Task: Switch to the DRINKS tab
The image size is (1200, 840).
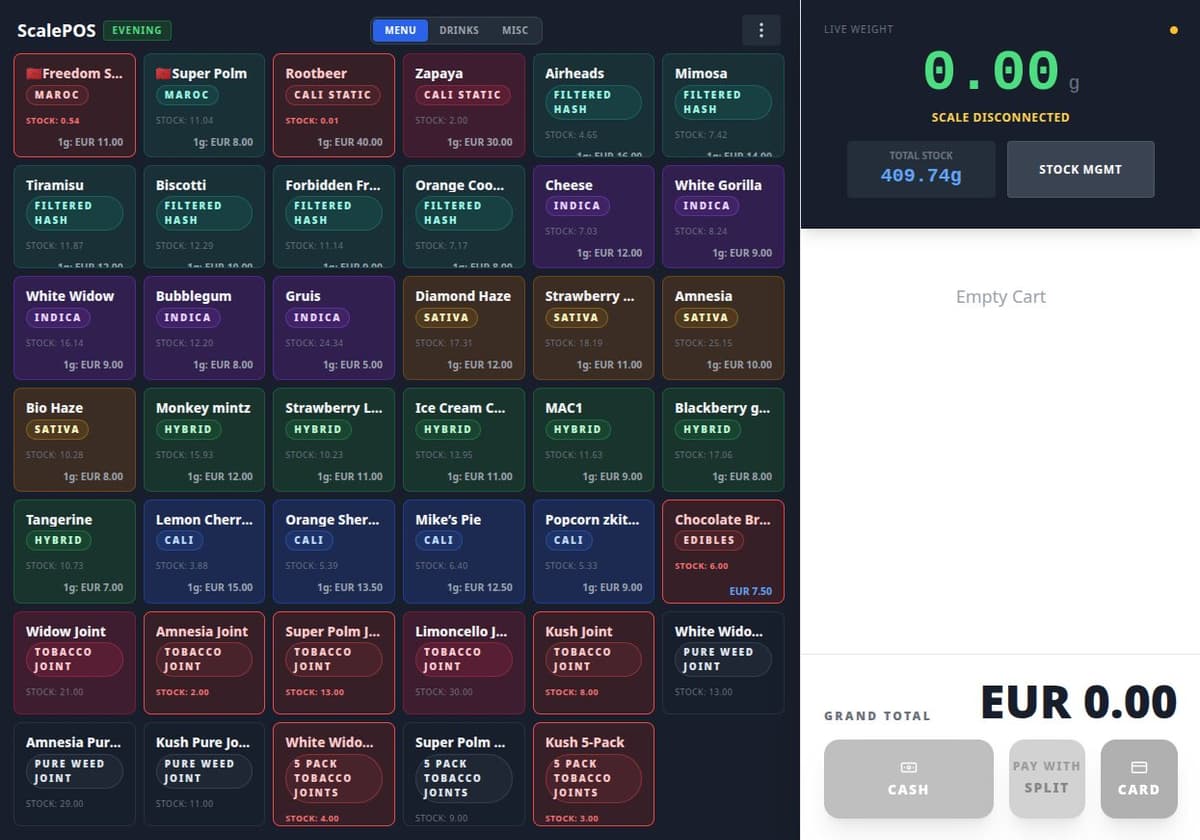Action: coord(459,30)
